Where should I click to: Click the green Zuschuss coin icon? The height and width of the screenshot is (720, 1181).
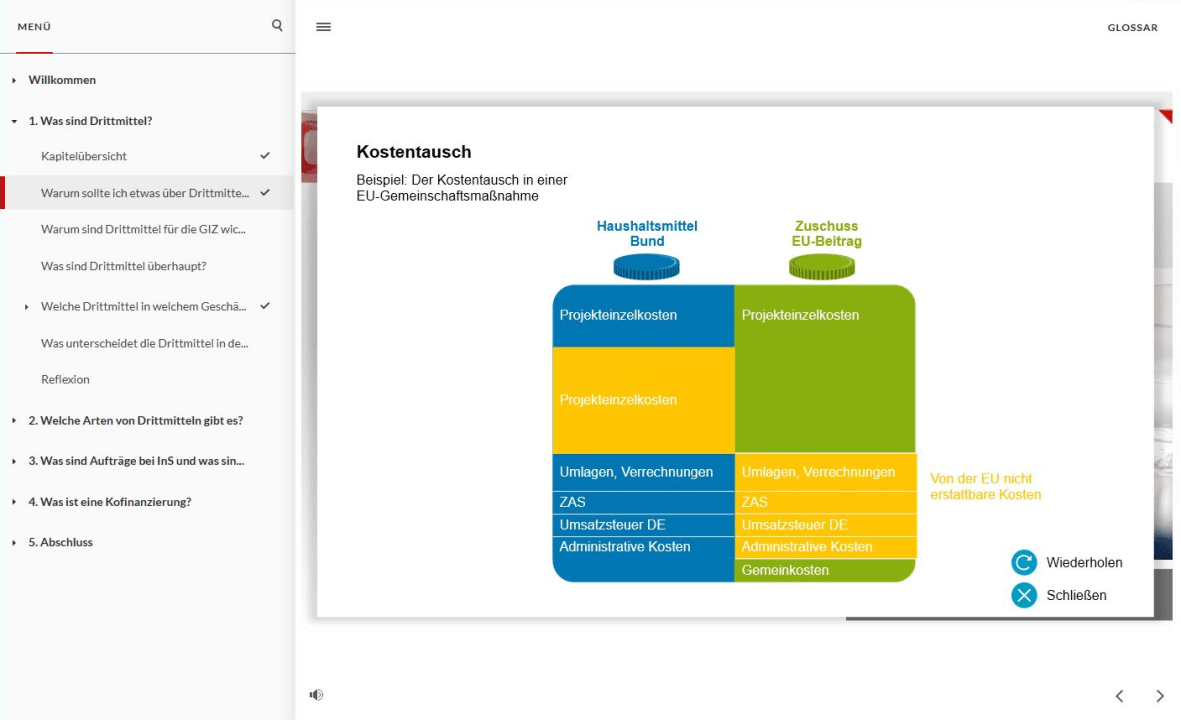822,267
